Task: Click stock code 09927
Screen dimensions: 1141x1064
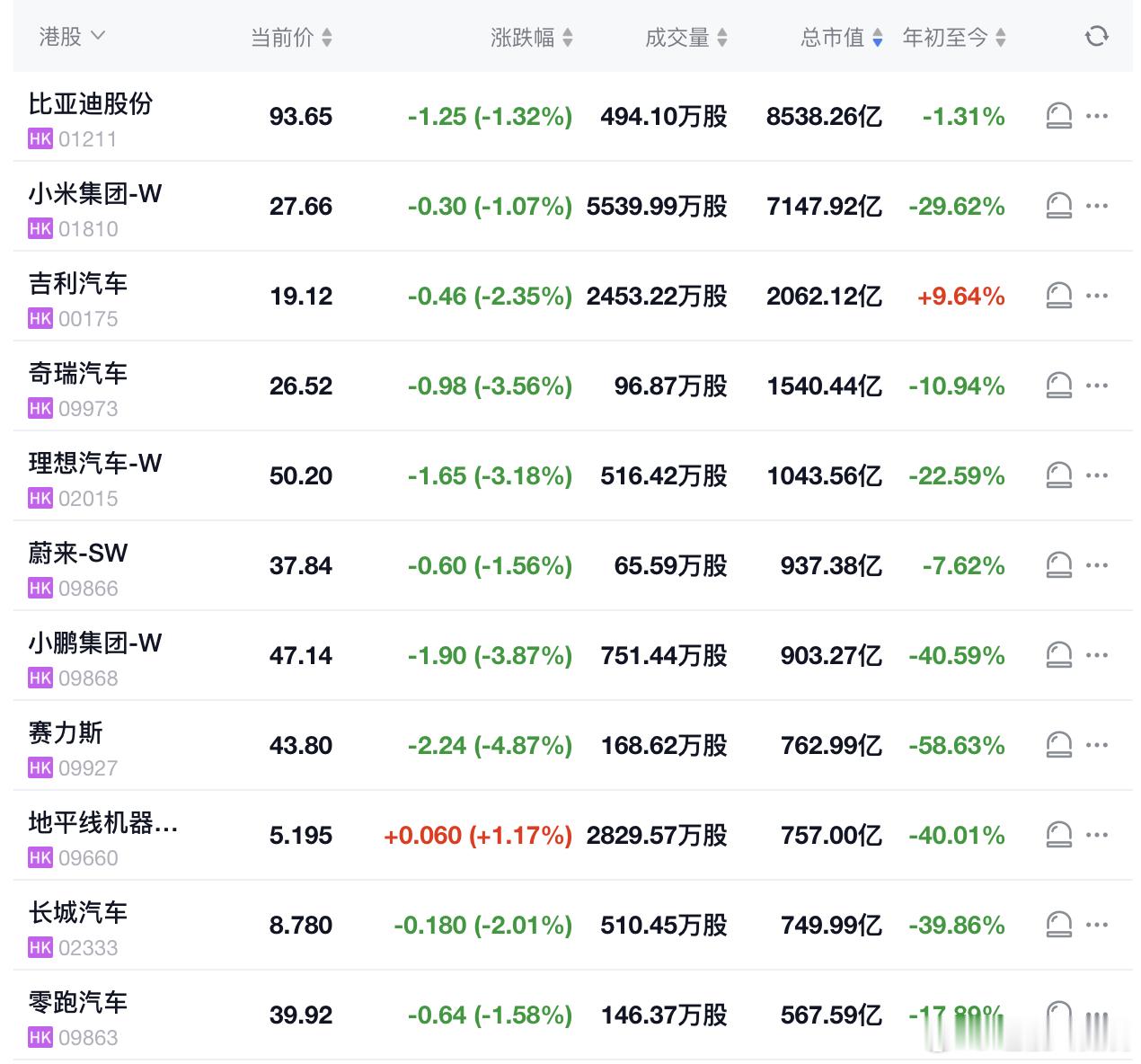Action: click(88, 768)
